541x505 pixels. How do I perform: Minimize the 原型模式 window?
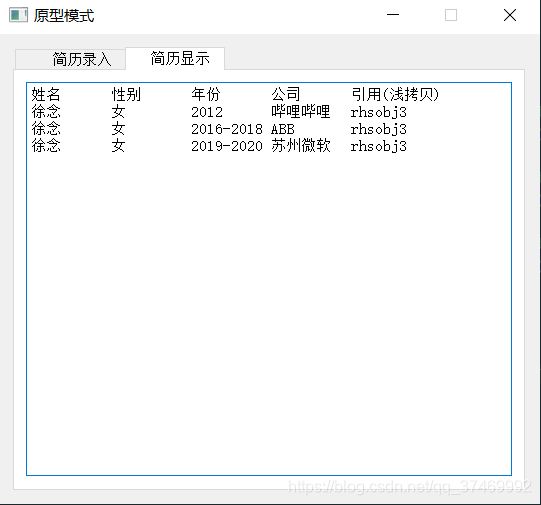393,15
